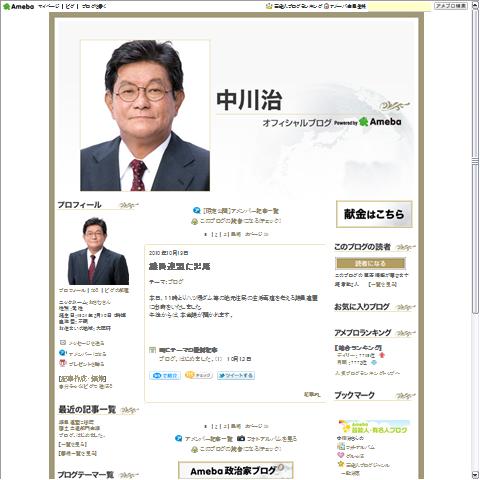
Task: Click the pink heart グルっぽ icon
Action: 341,455
